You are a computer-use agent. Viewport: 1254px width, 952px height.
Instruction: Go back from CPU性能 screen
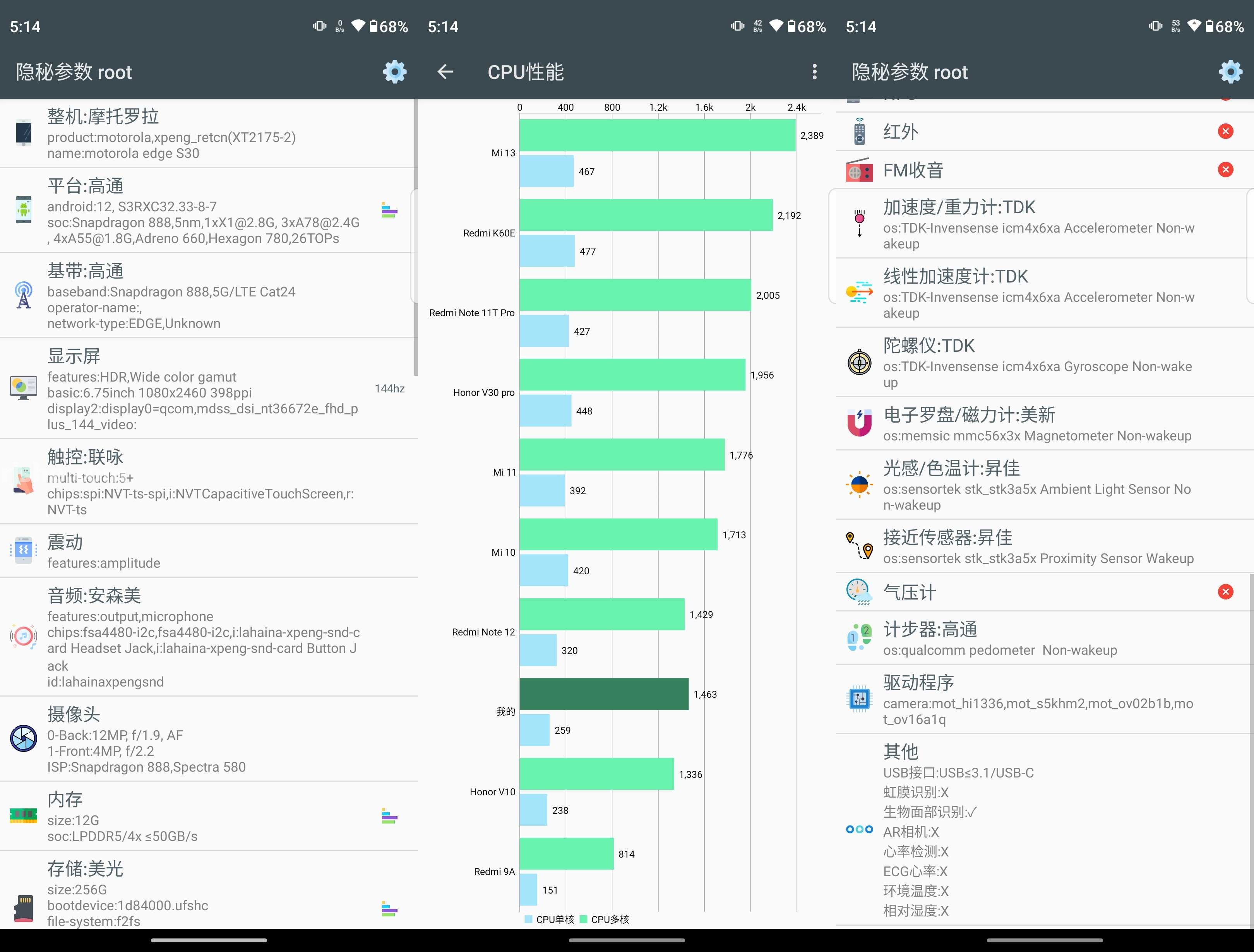[x=445, y=72]
